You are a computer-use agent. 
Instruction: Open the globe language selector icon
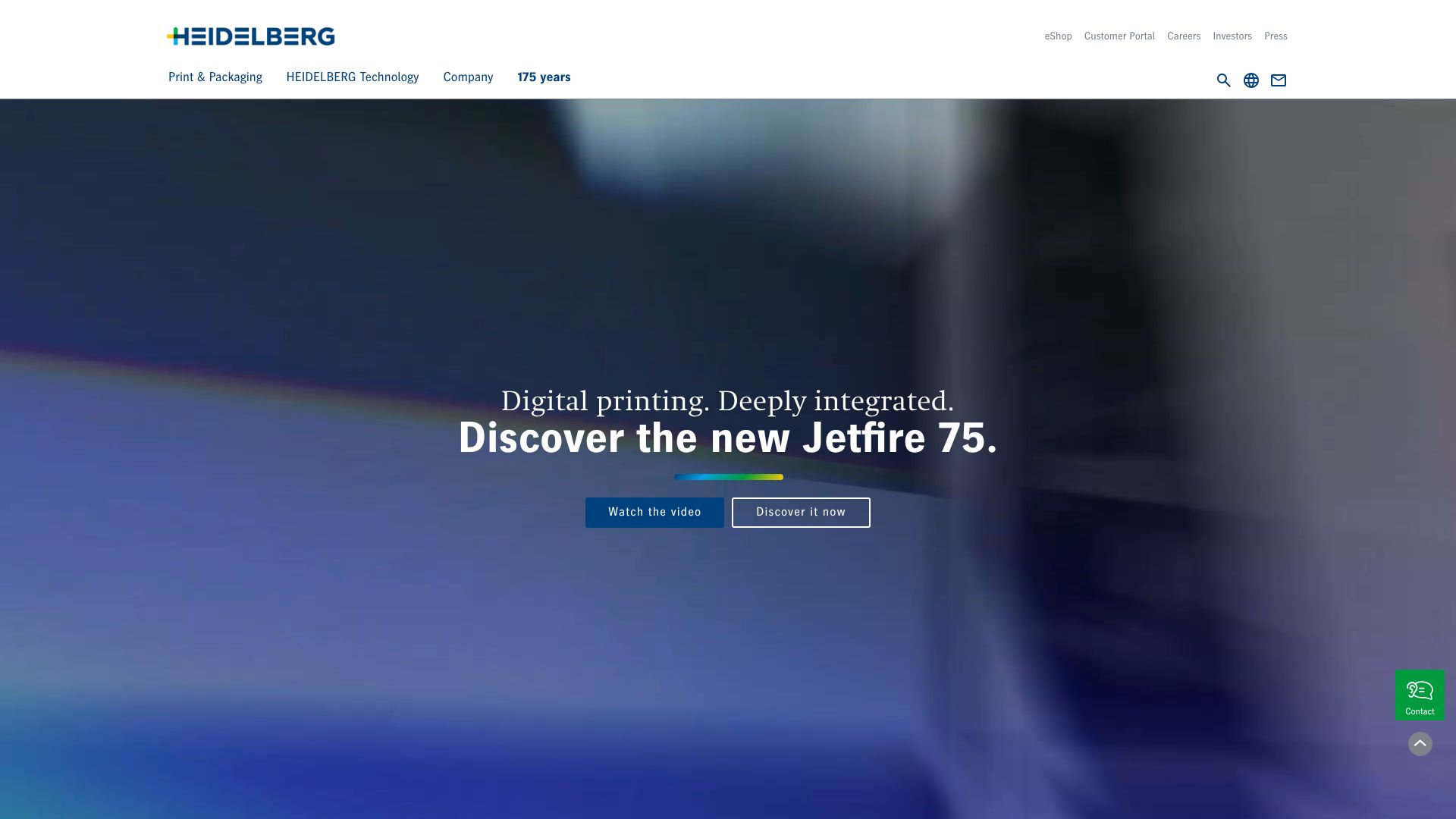tap(1251, 80)
